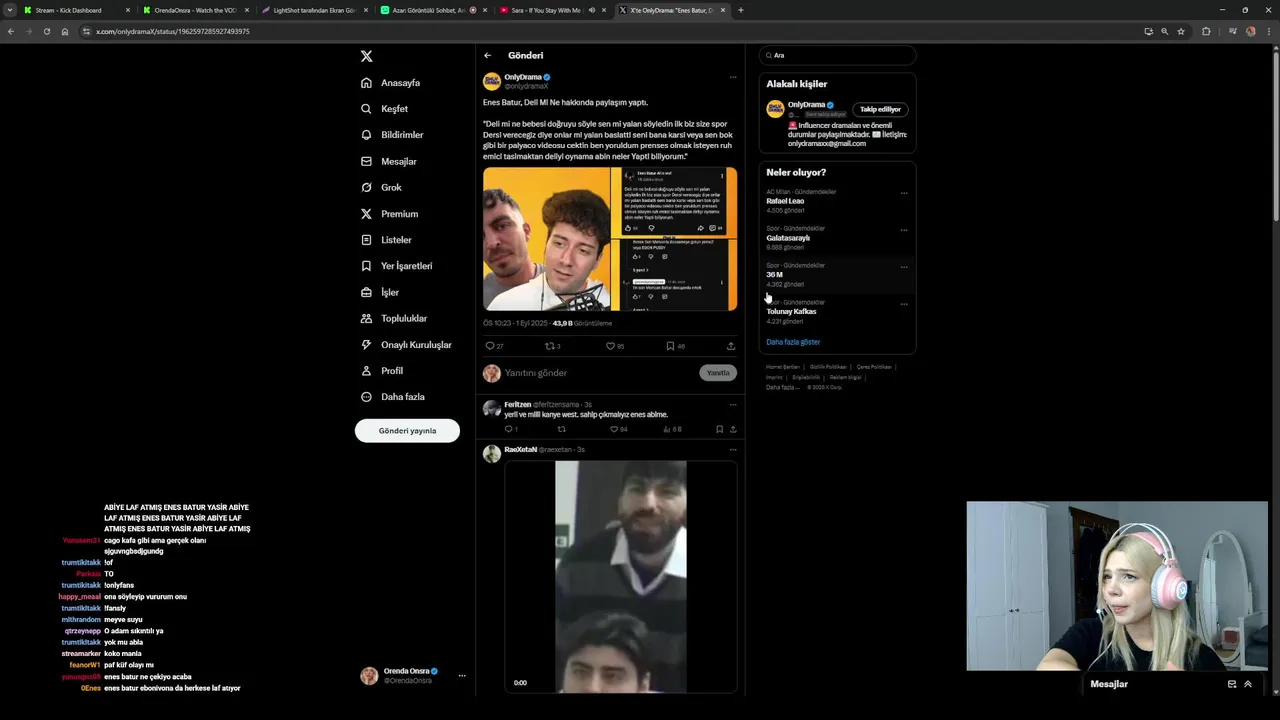The width and height of the screenshot is (1280, 720).
Task: Open the Rafael Leao trend
Action: (785, 201)
